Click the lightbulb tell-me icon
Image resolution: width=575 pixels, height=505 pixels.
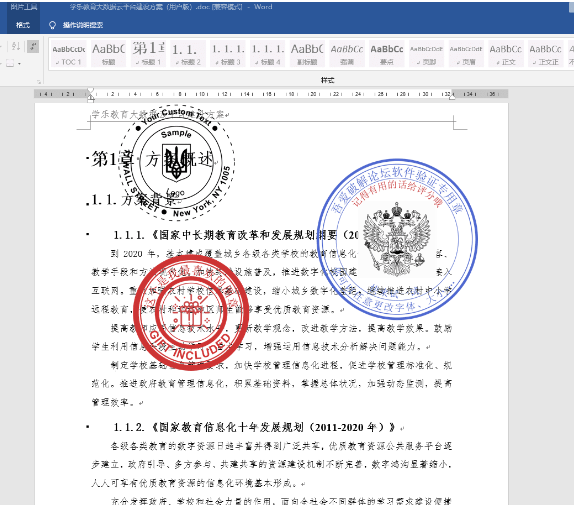[52, 25]
